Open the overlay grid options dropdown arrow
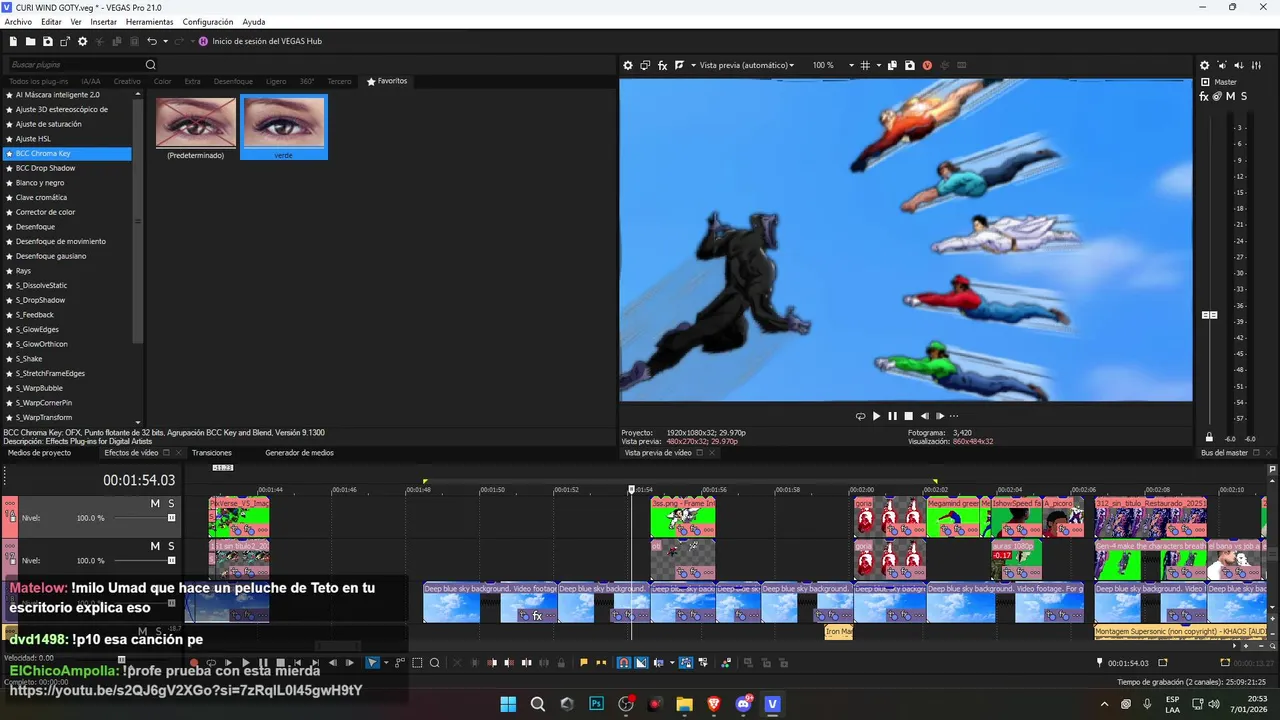This screenshot has height=720, width=1280. (x=878, y=65)
